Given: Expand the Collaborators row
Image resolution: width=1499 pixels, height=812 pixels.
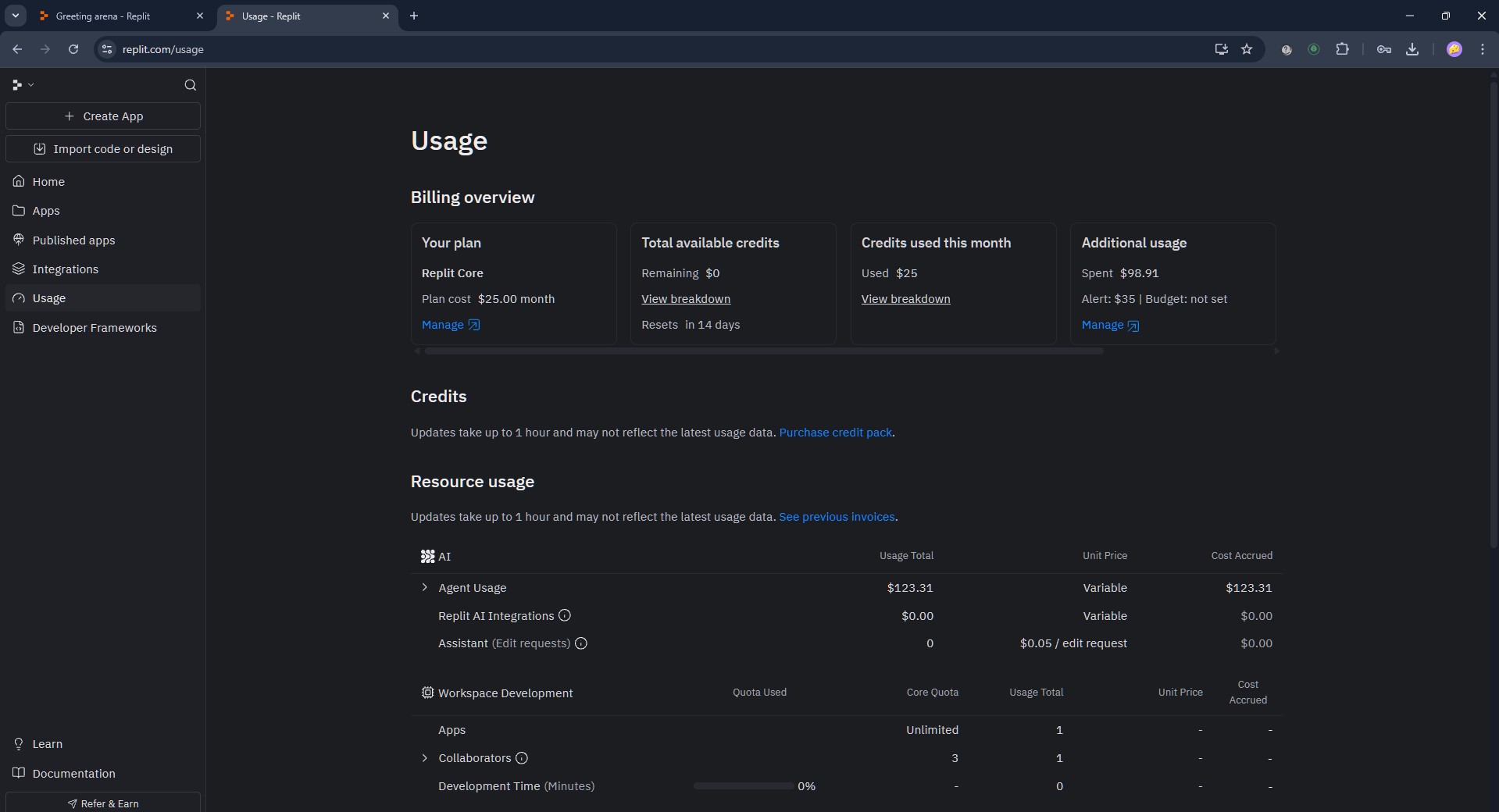Looking at the screenshot, I should (425, 758).
